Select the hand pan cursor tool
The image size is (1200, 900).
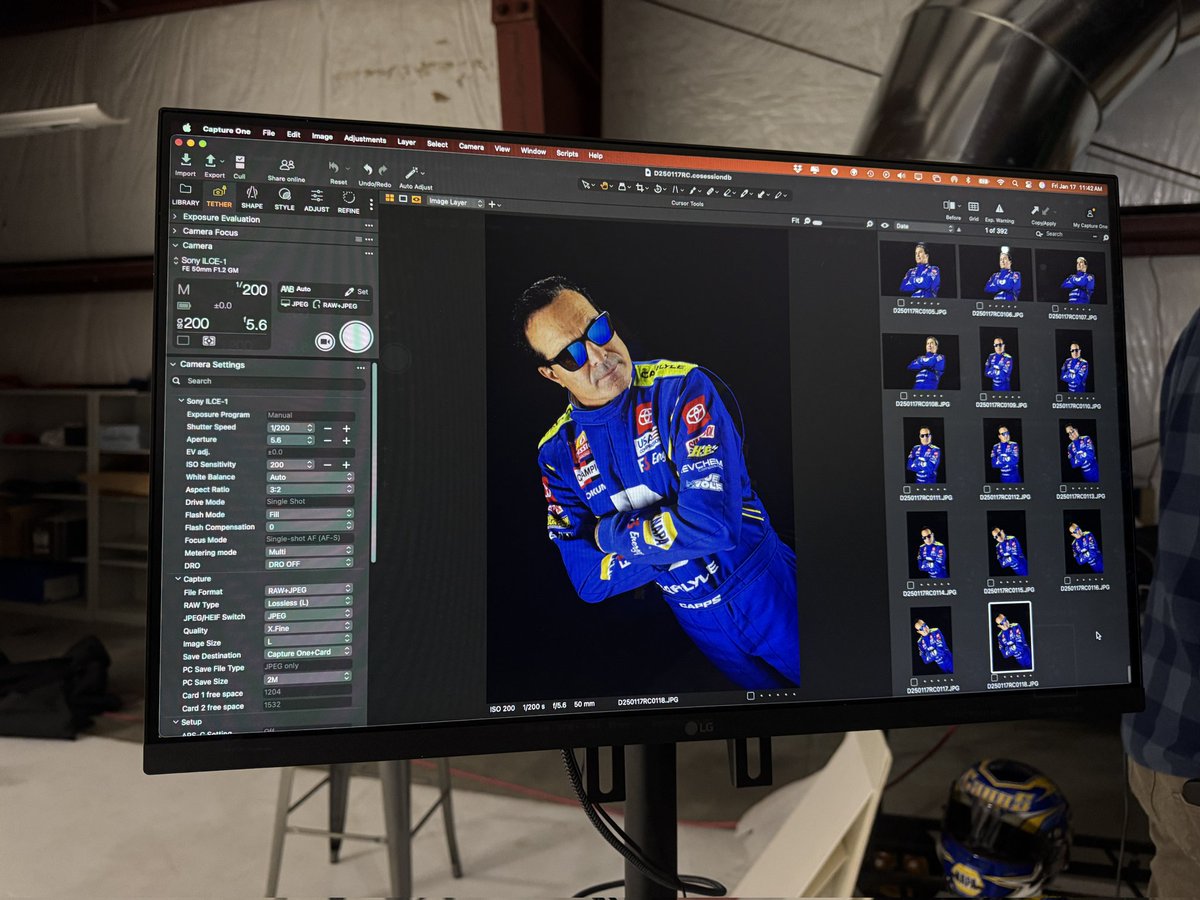coord(604,185)
